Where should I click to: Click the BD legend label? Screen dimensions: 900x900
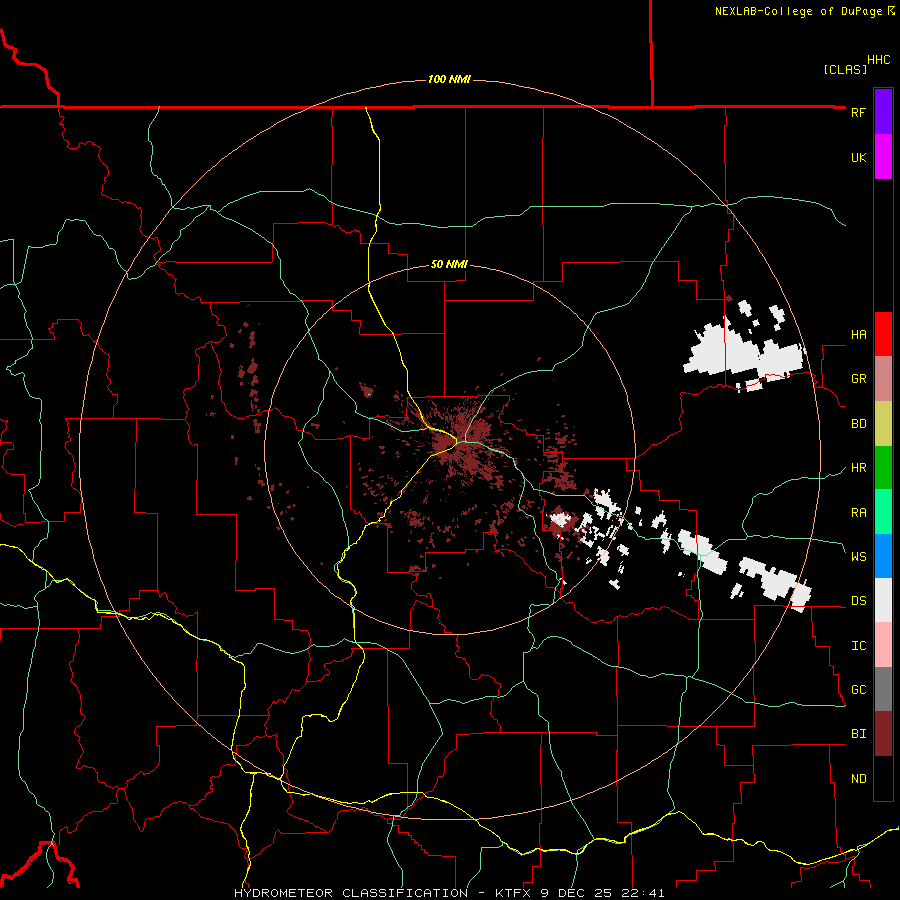tap(858, 424)
